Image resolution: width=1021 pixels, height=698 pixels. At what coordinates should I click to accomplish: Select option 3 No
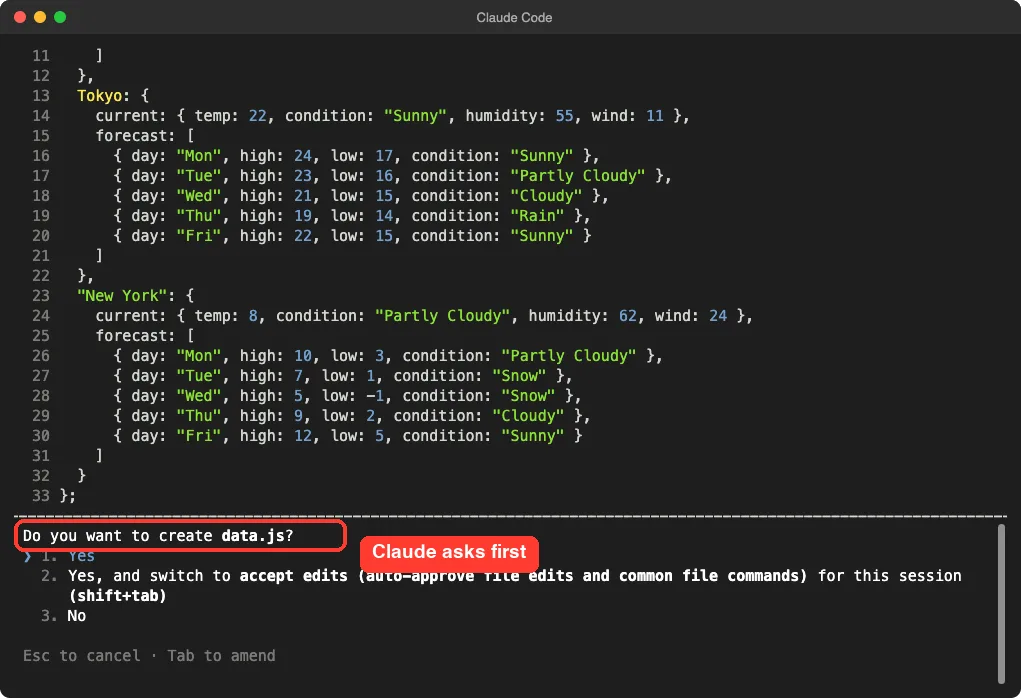tap(64, 616)
